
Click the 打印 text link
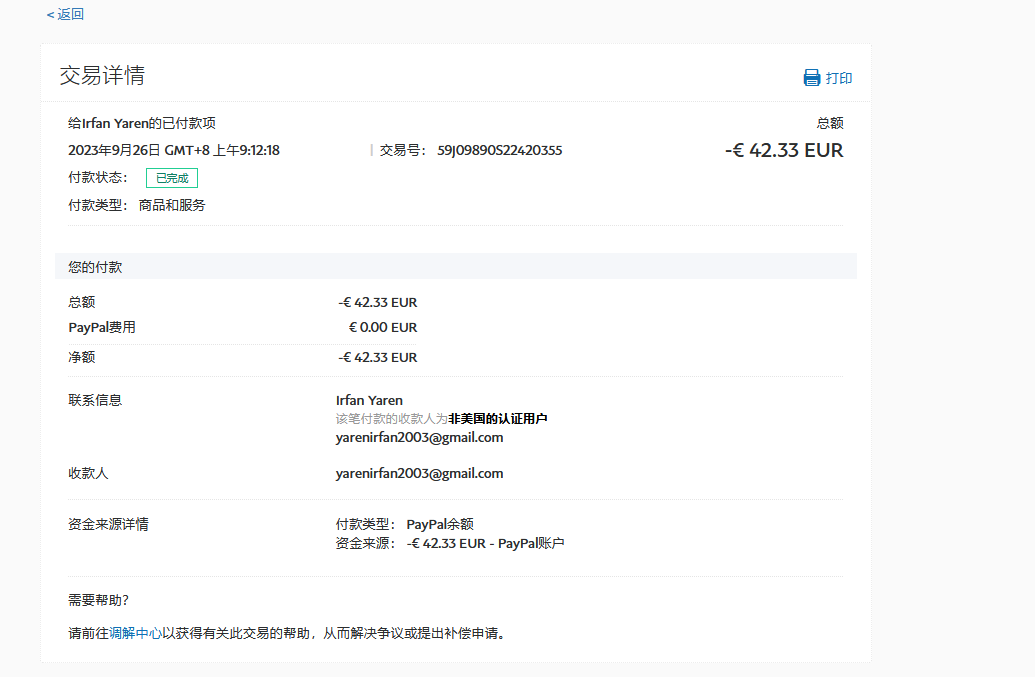coord(839,78)
